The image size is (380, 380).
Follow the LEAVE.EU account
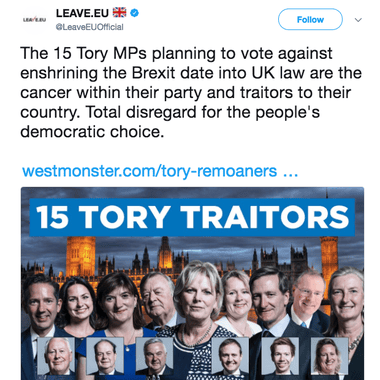(x=310, y=20)
